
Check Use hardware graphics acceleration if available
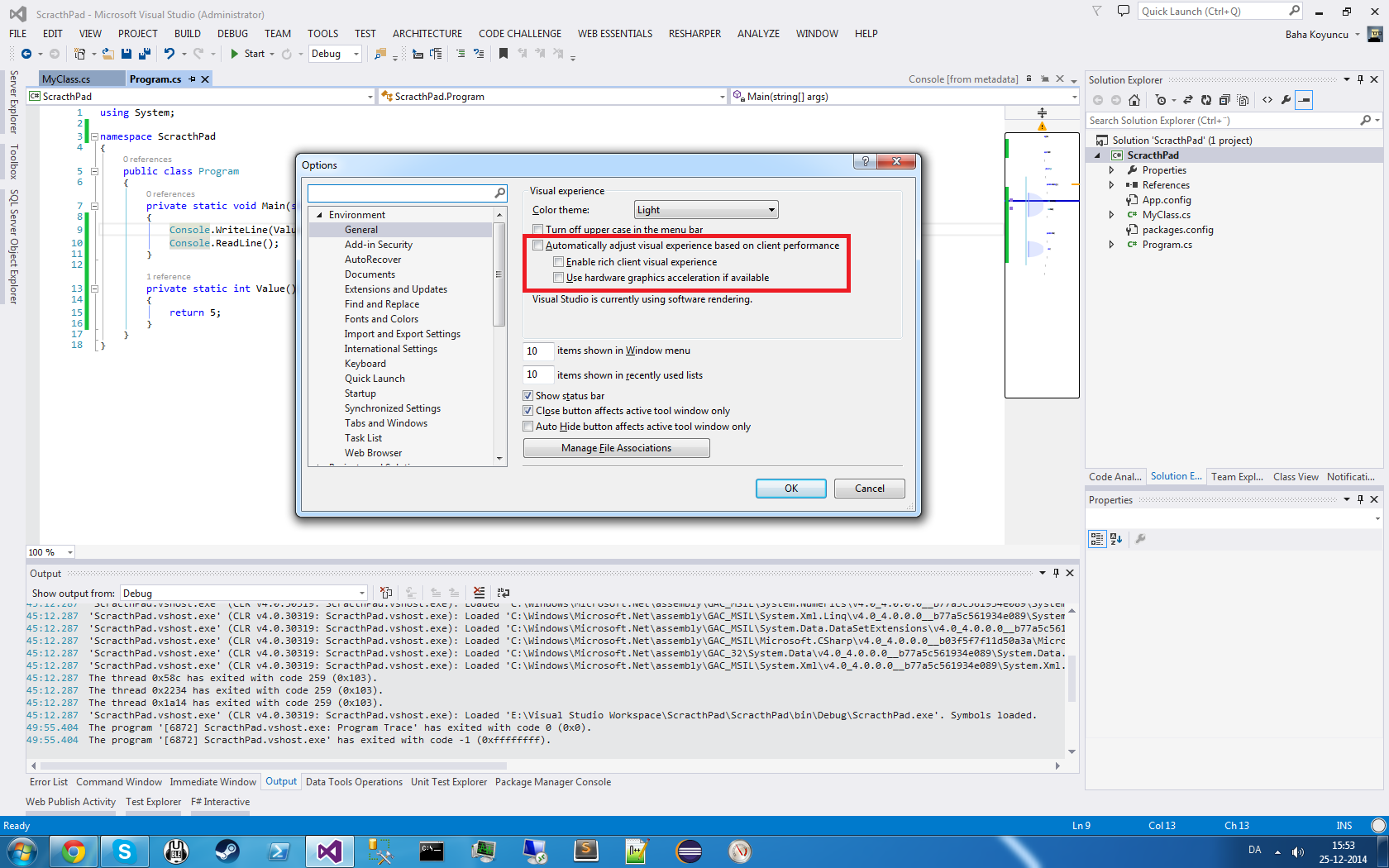559,277
